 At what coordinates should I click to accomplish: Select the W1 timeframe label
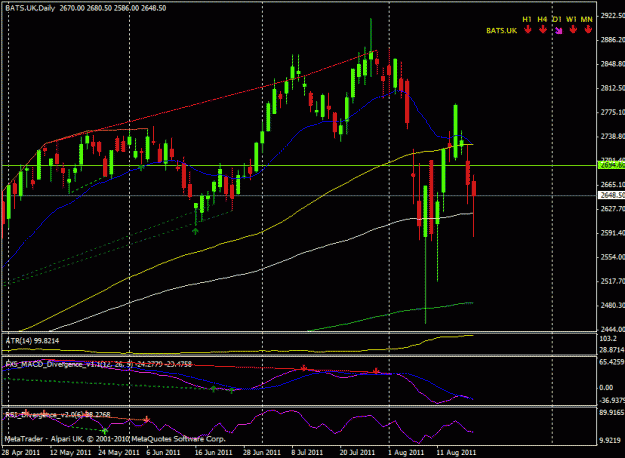click(572, 19)
